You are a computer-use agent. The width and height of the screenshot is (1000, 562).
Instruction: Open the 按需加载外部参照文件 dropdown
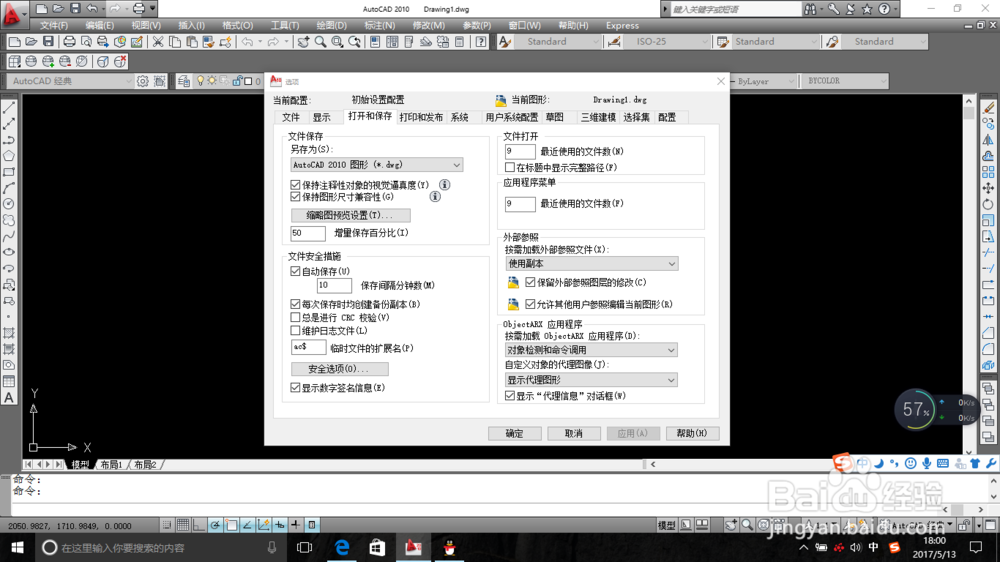tap(591, 263)
